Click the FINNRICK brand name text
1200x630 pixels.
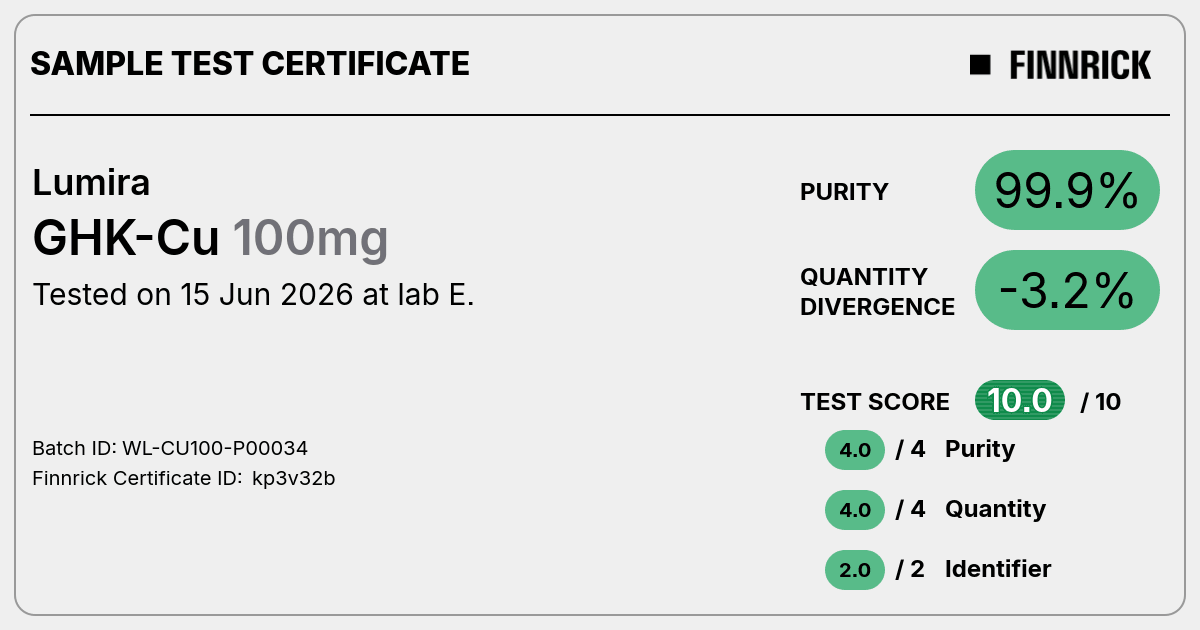[1080, 65]
